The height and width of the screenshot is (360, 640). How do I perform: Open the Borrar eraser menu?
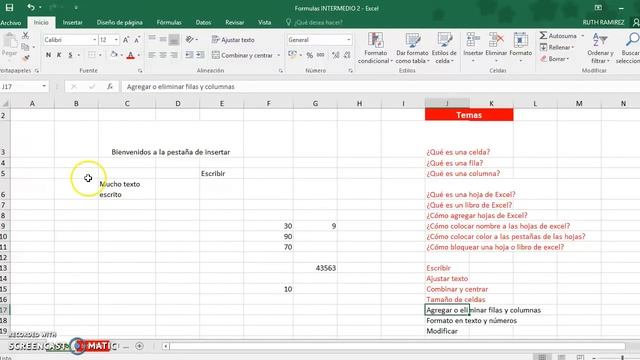tap(555, 59)
